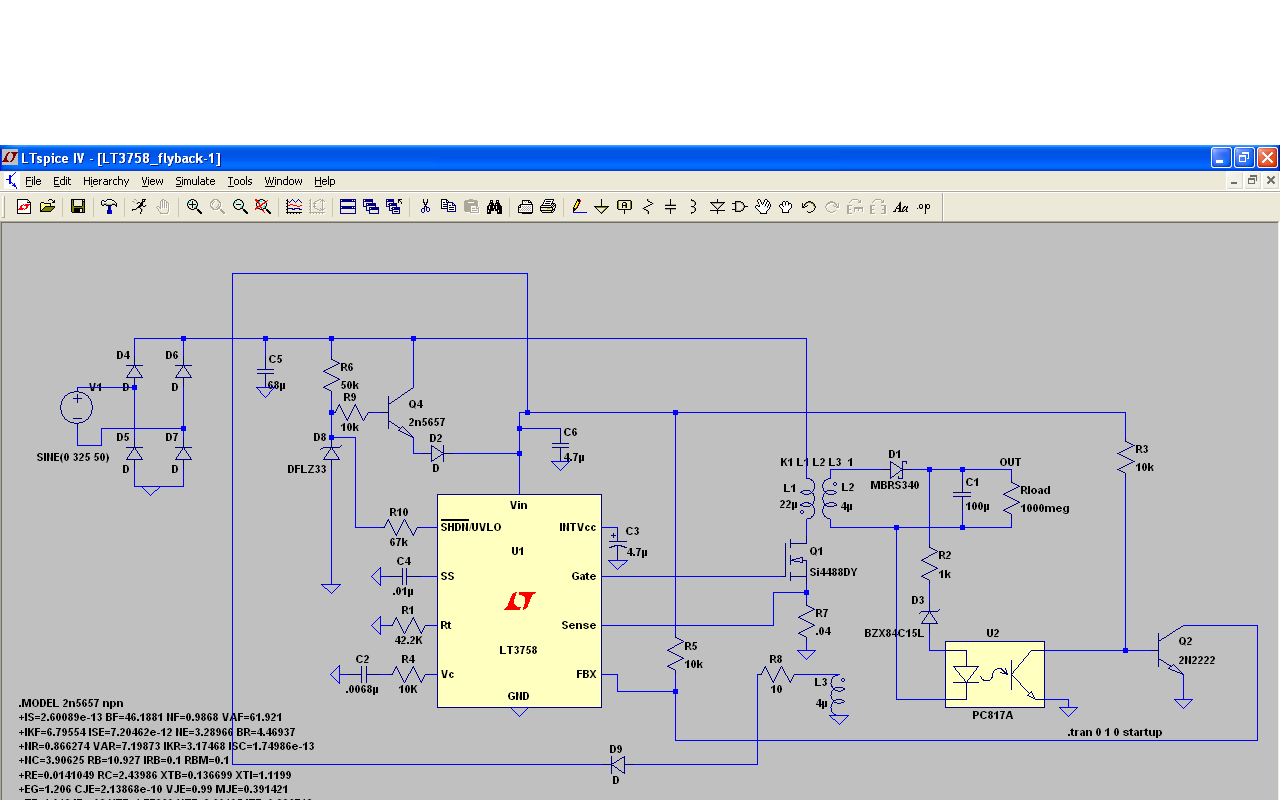Click the K1 L1 L2 L3 1 coupling text
This screenshot has width=1280, height=800.
pos(816,462)
